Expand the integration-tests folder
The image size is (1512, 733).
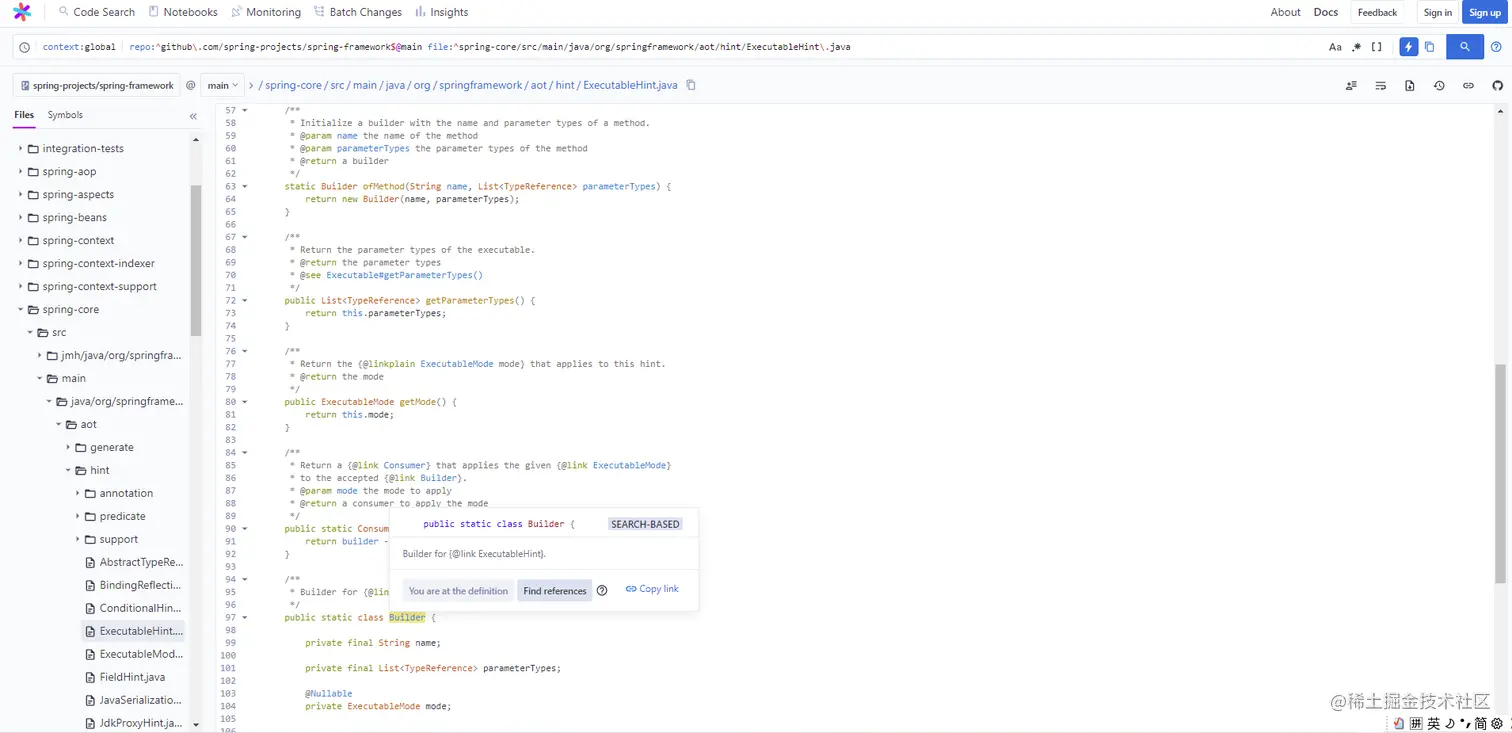pyautogui.click(x=21, y=149)
